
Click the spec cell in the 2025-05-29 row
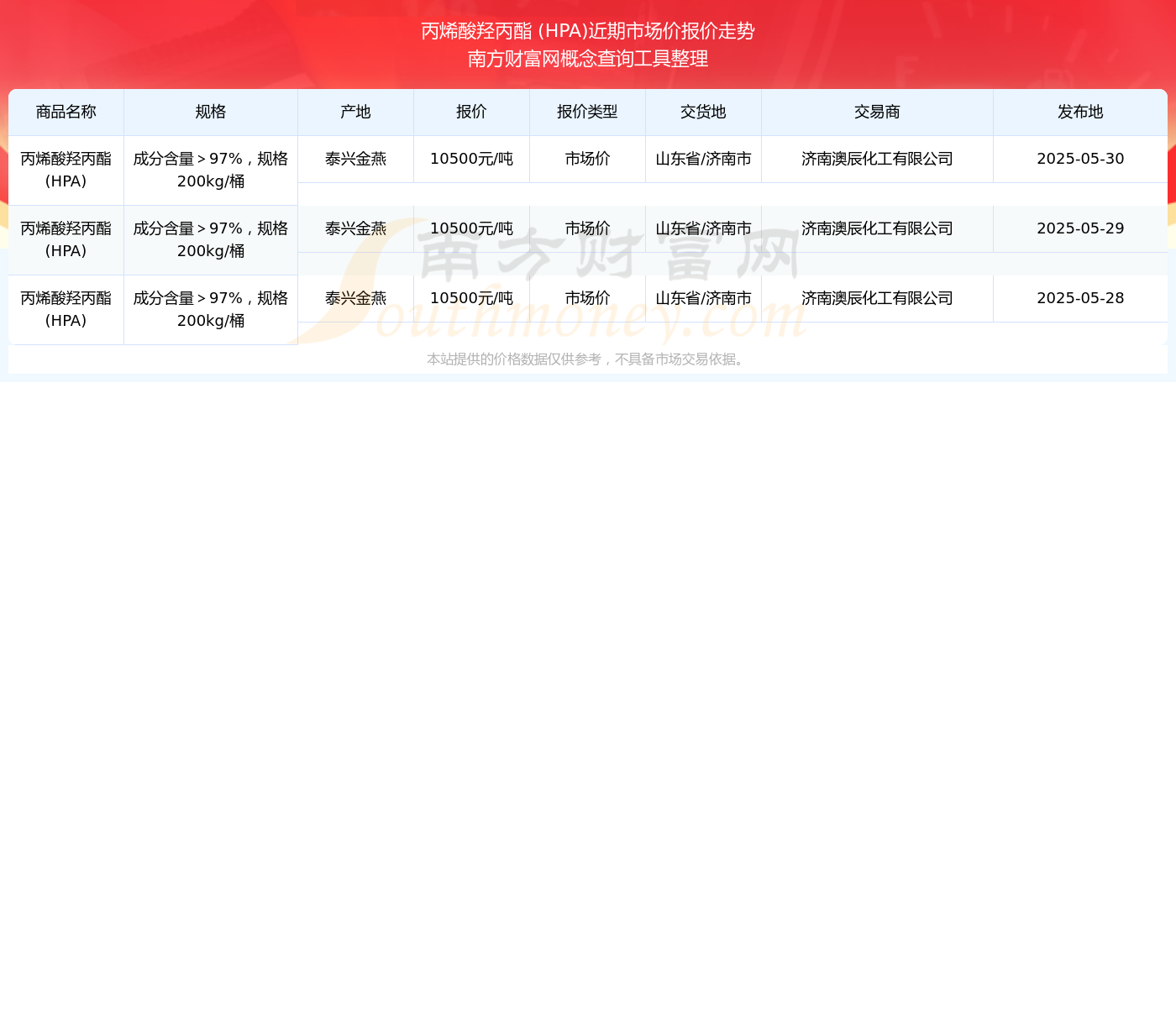coord(211,240)
